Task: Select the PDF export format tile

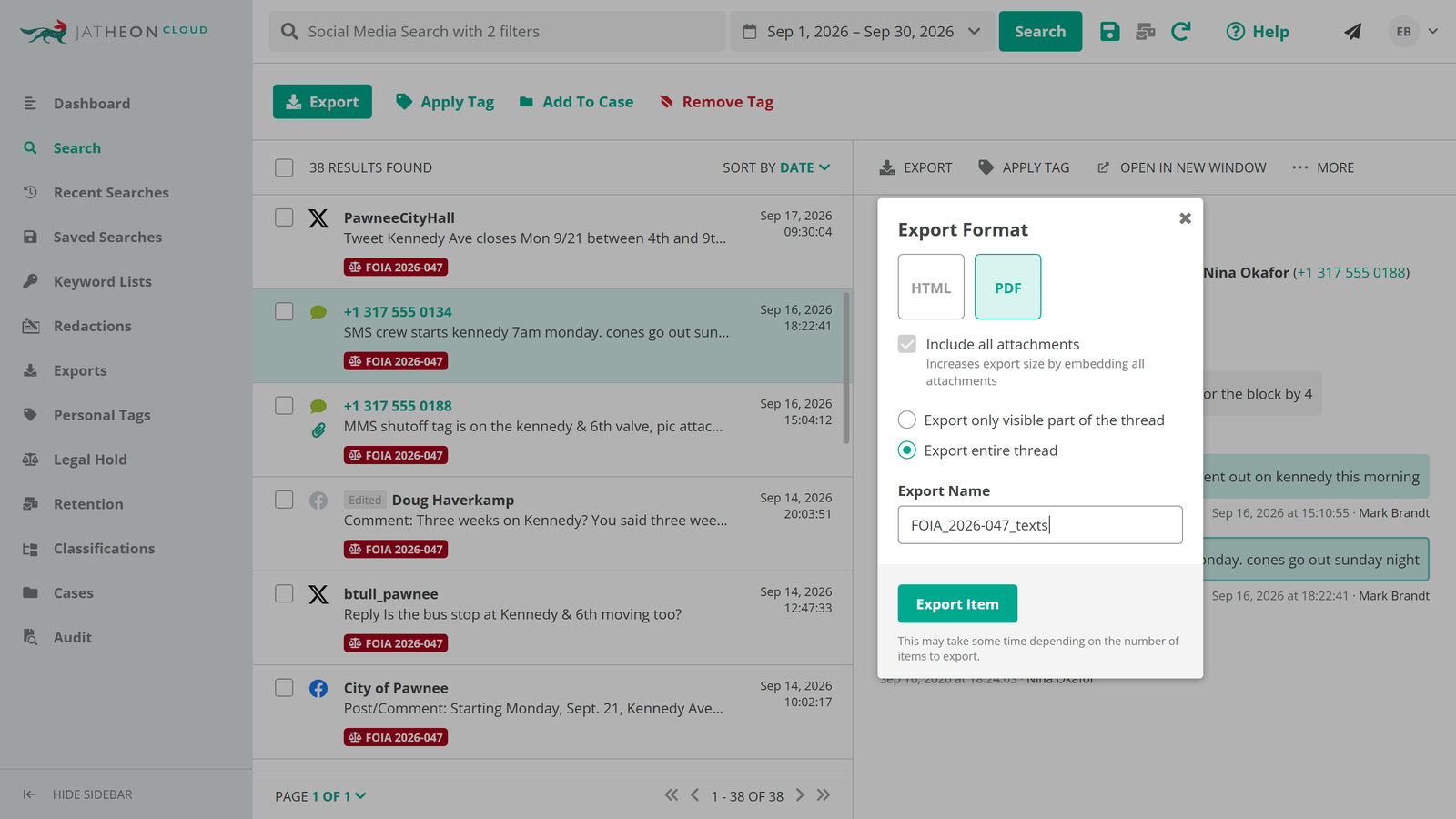Action: tap(1007, 287)
